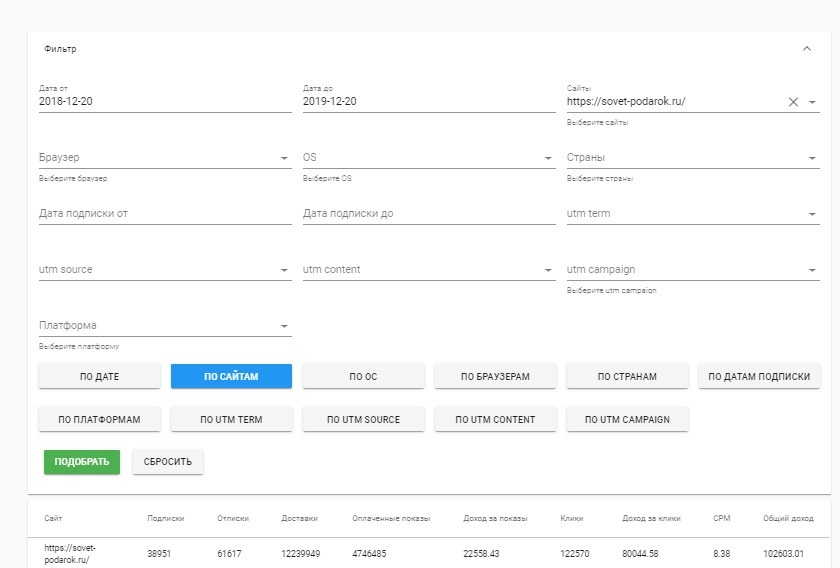Group results ПО БРАУЗЕРАМ
Image resolution: width=840 pixels, height=568 pixels.
495,376
